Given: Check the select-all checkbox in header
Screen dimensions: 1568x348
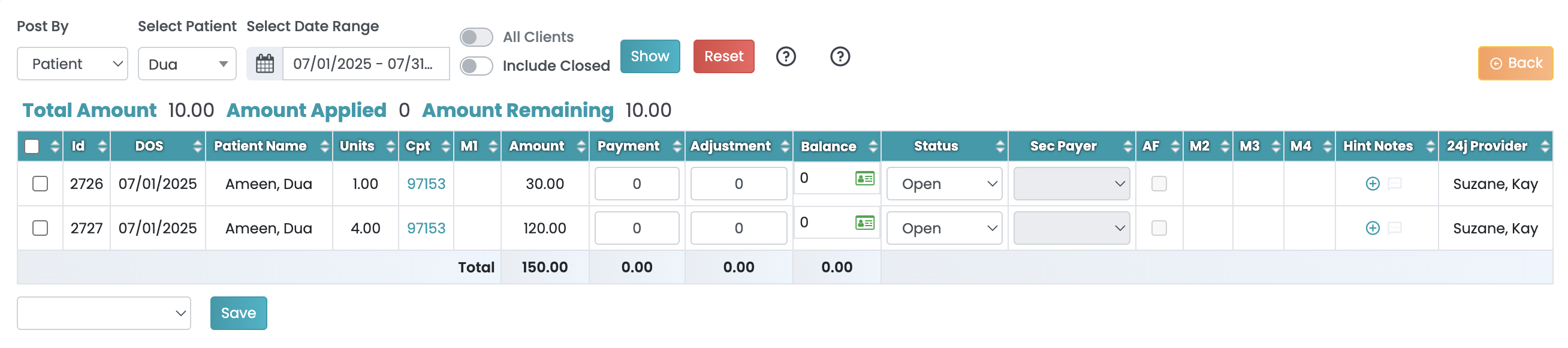Looking at the screenshot, I should [32, 146].
